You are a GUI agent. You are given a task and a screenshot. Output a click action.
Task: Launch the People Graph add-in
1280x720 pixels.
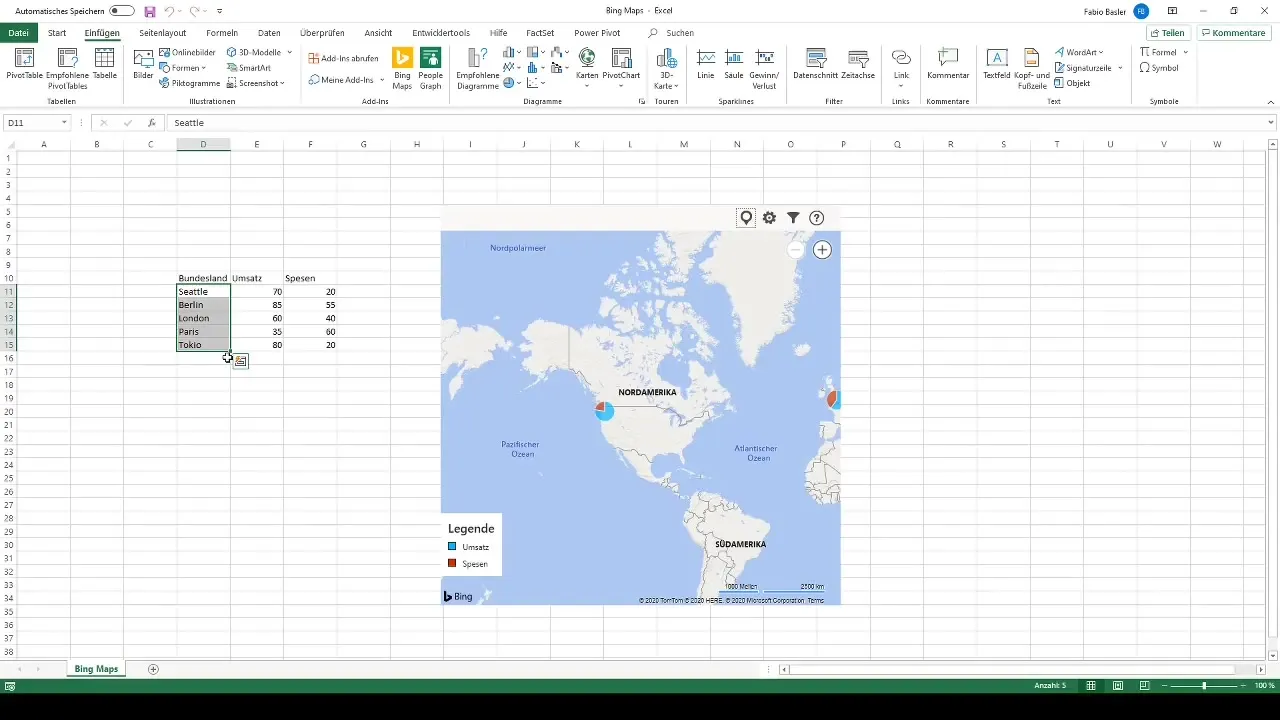pos(431,67)
